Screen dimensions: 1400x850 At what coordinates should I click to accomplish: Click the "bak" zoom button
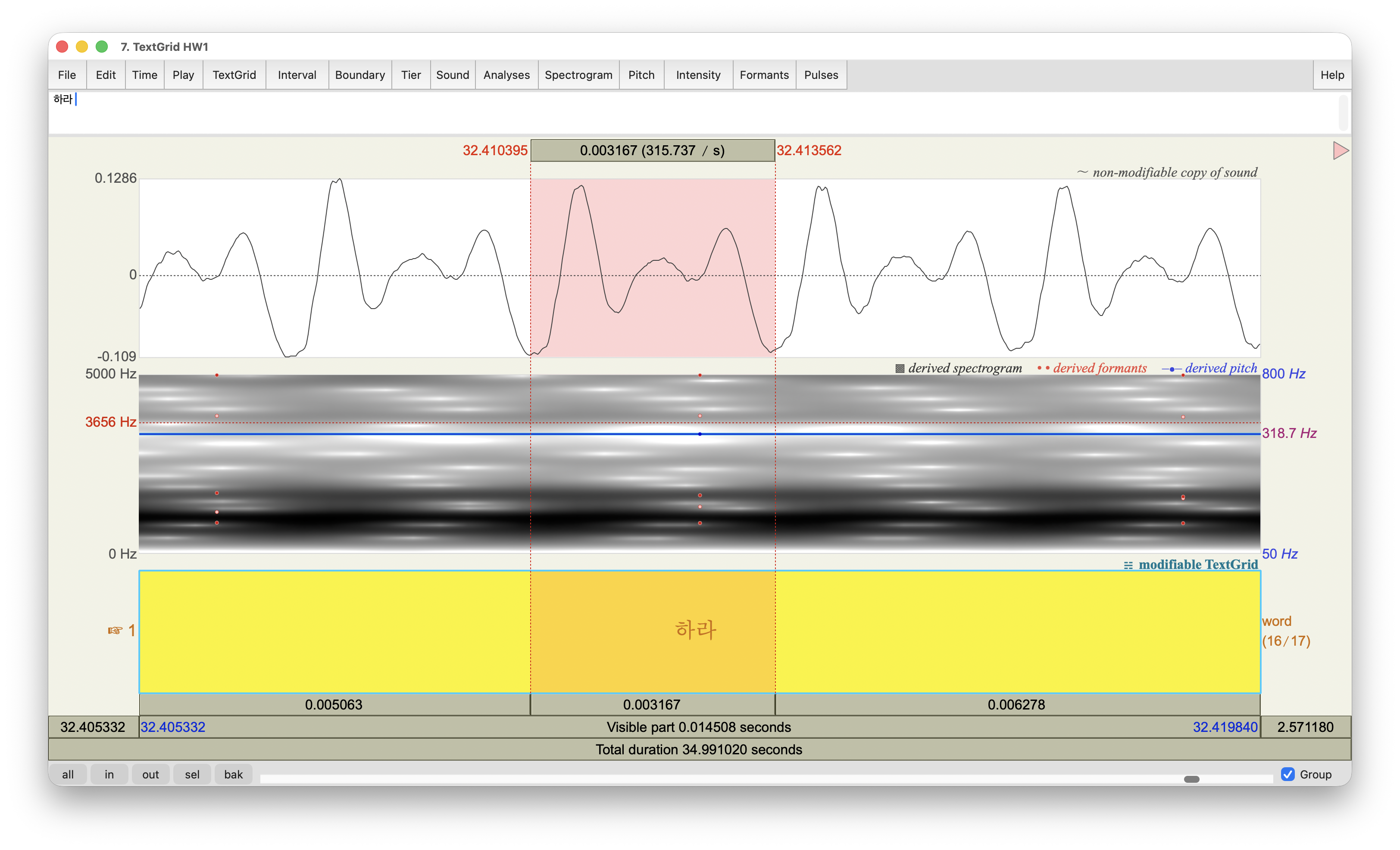(x=233, y=775)
